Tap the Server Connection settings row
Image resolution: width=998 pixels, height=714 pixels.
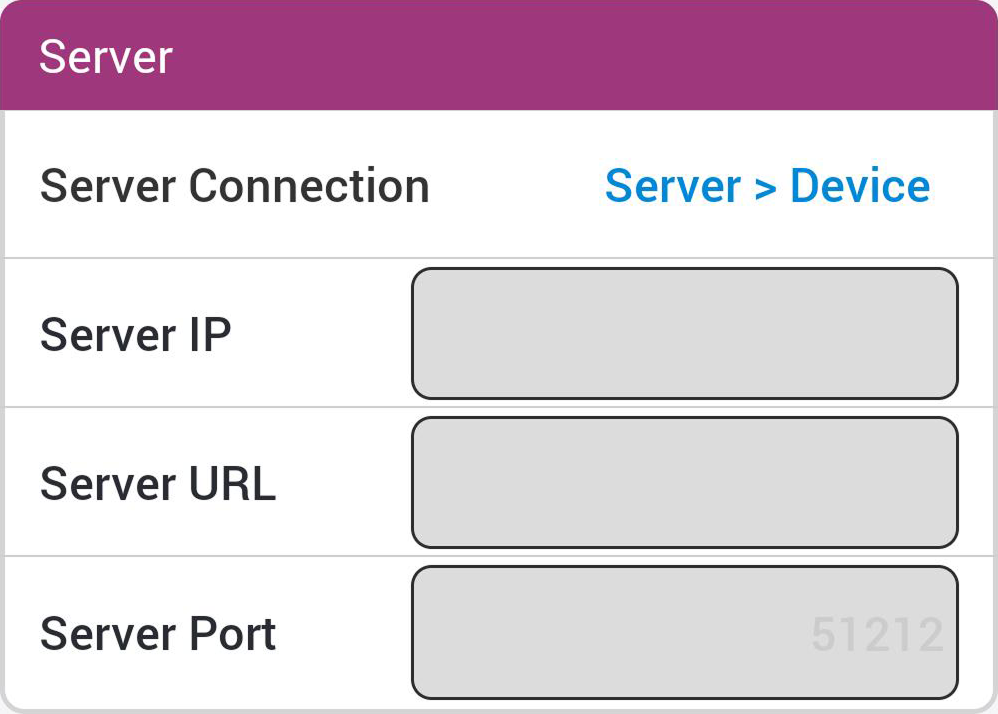click(x=500, y=186)
